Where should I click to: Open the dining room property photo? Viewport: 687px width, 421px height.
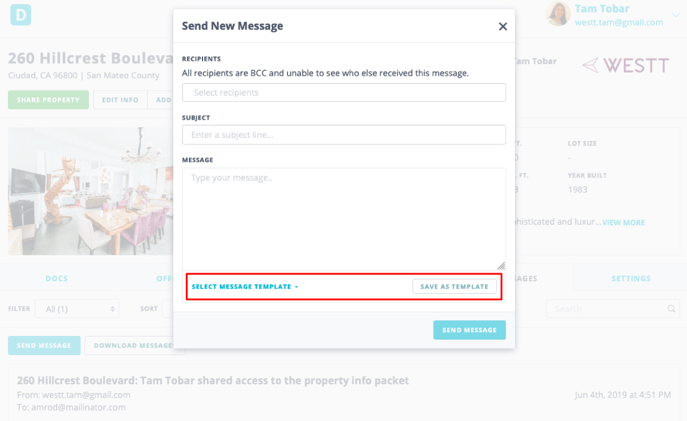[91, 191]
